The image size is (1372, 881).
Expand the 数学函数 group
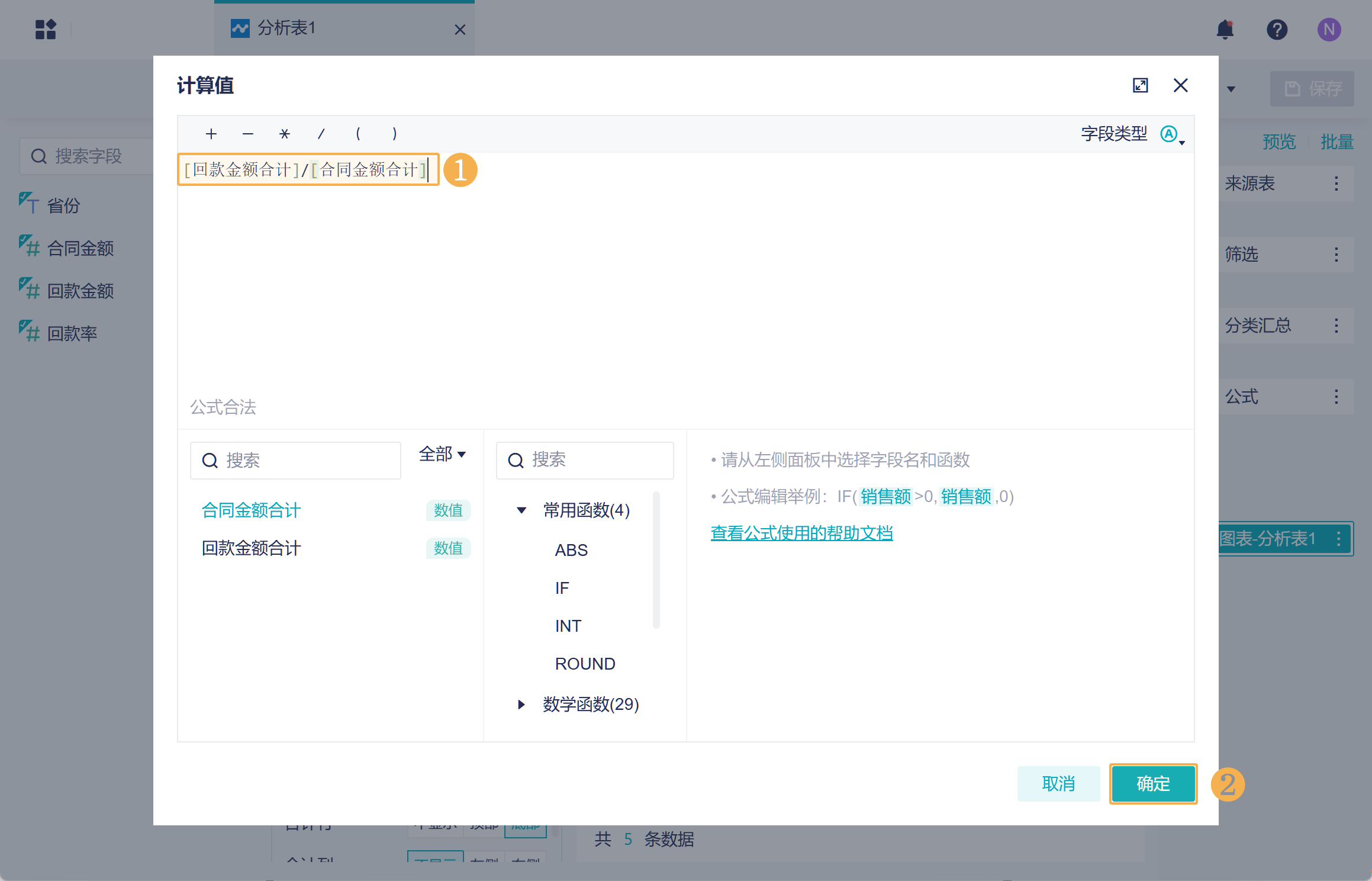pos(521,705)
